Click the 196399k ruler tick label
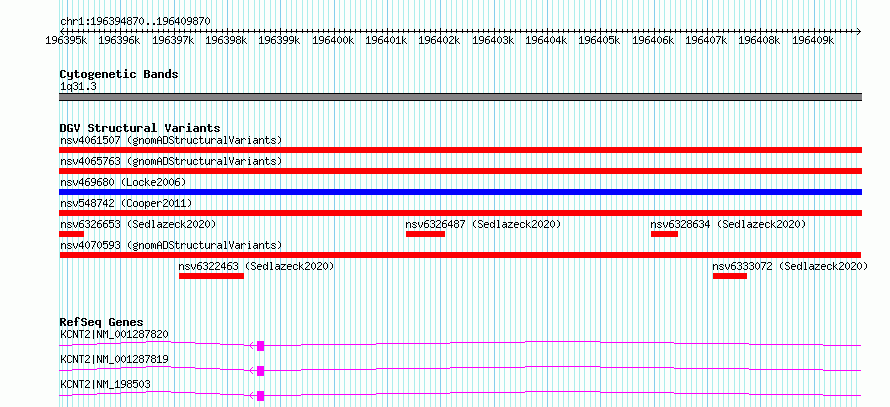Viewport: 890px width, 407px height. coord(279,40)
